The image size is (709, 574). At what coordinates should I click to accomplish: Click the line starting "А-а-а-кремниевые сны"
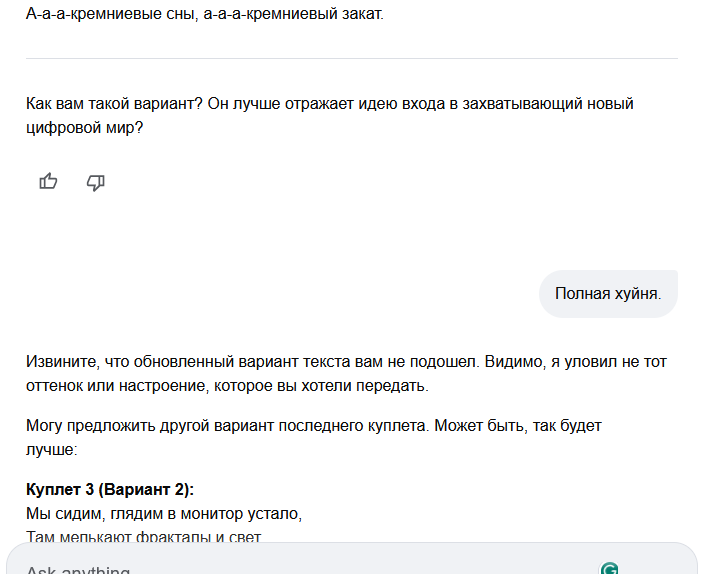point(110,16)
